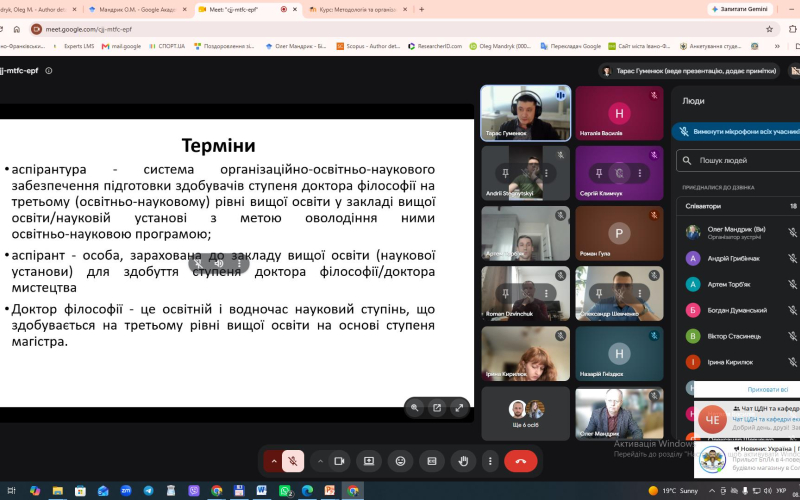Turn on captions with the CC button
Viewport: 800px width, 500px height.
pos(432,461)
